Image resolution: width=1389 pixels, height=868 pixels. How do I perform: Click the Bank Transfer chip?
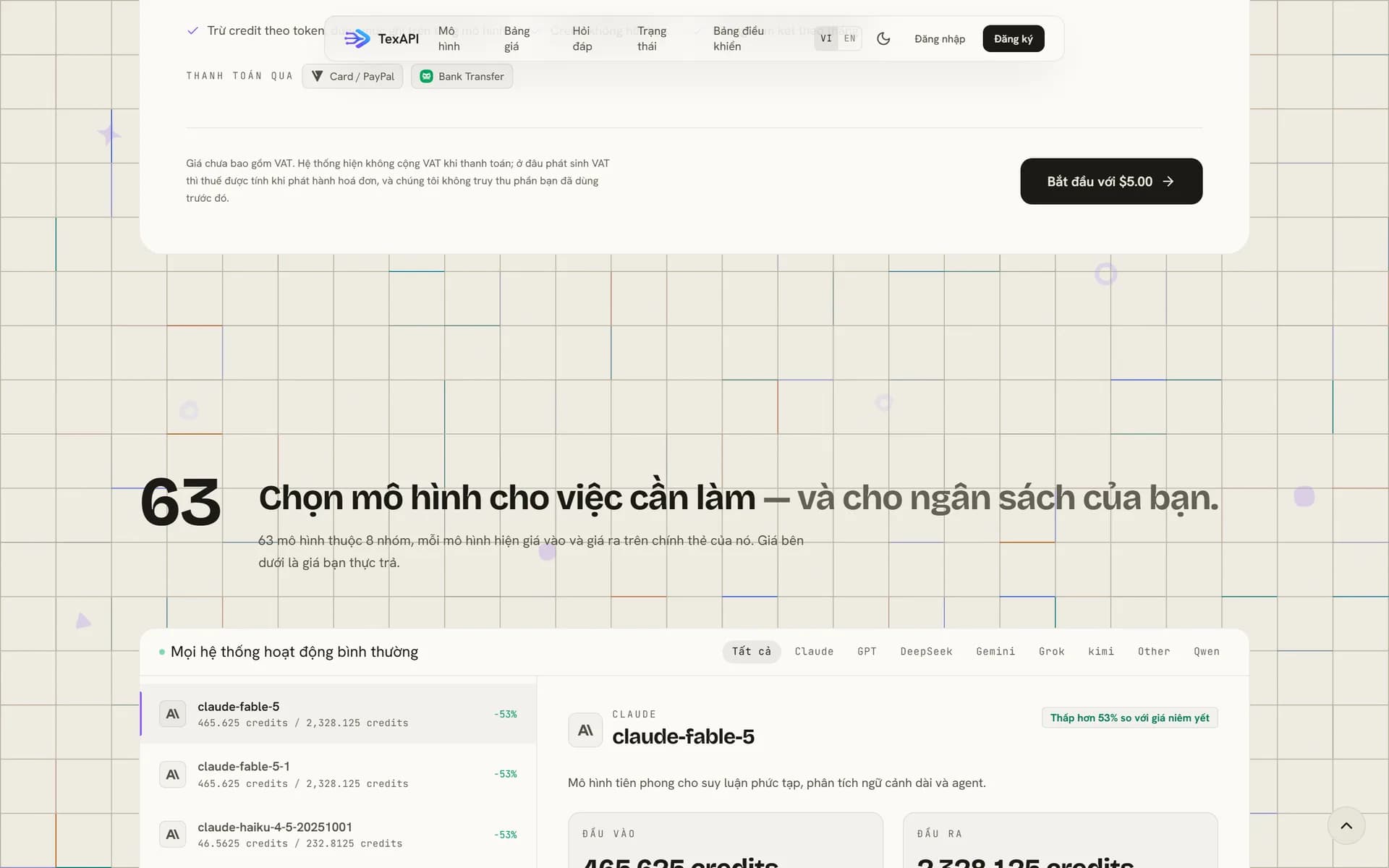pos(462,76)
